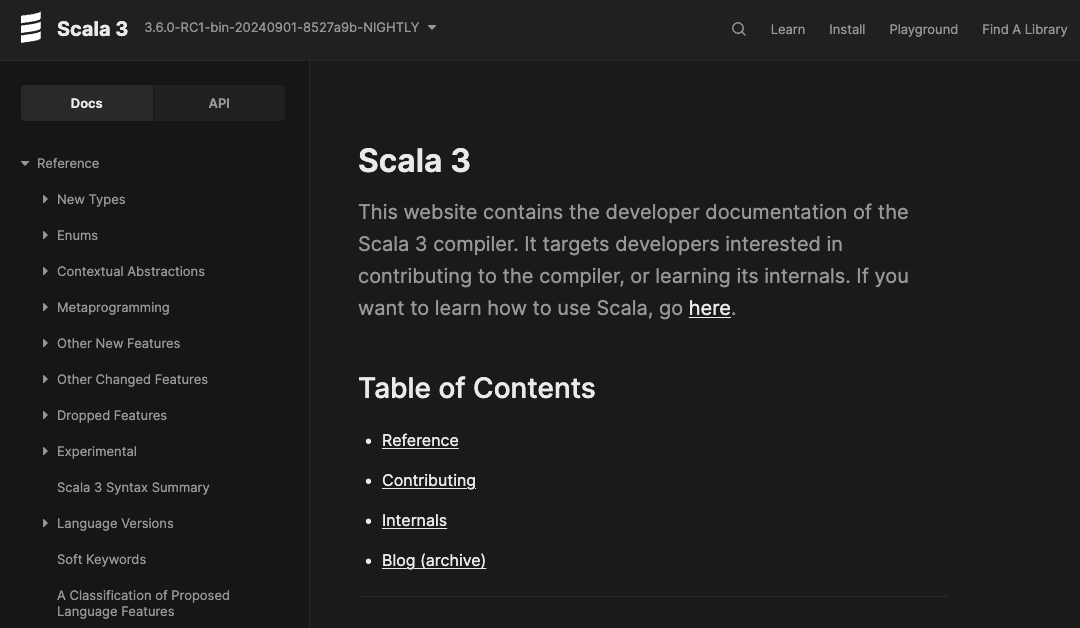
Task: Open the Playground nav link
Action: coord(923,29)
